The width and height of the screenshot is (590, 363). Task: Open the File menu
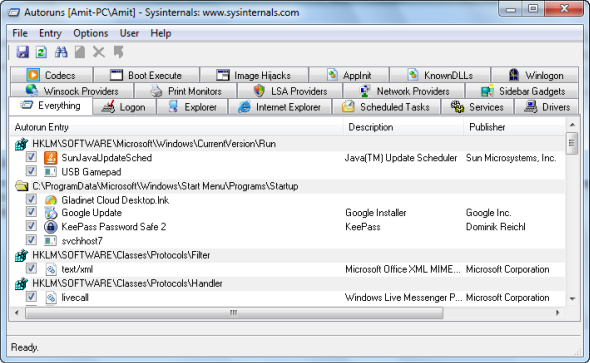[20, 33]
